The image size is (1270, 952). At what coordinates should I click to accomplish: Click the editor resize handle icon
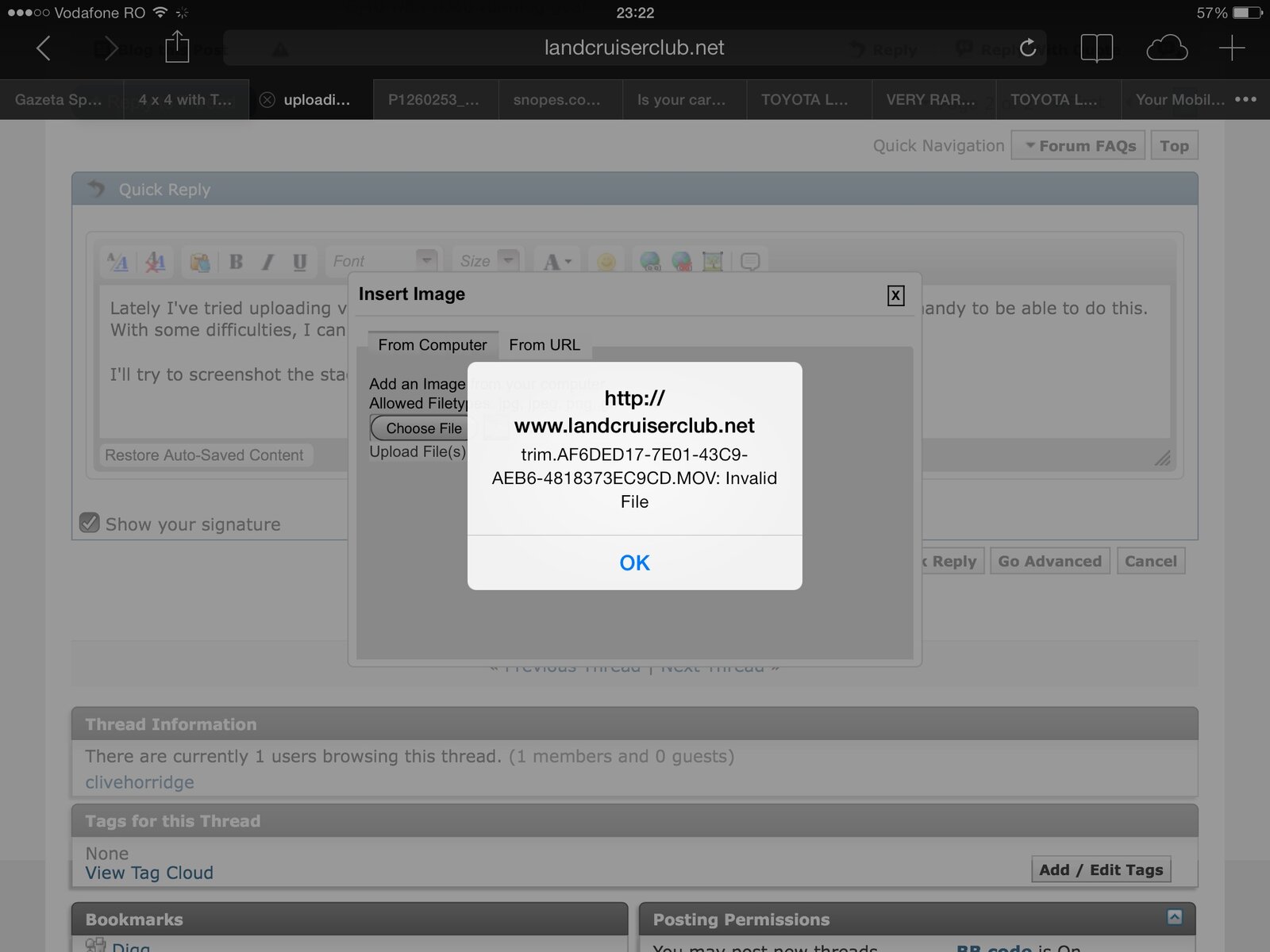click(1162, 458)
